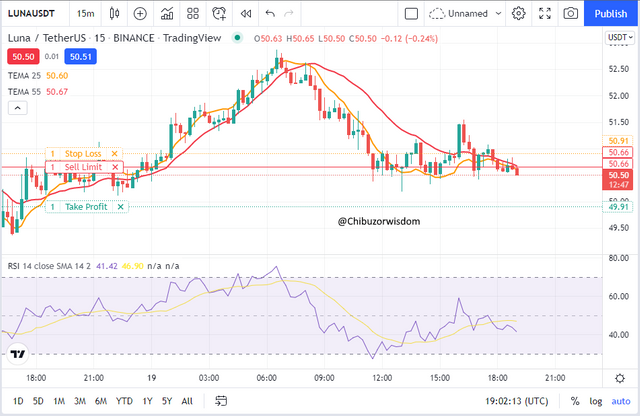The image size is (640, 416).
Task: Set date range to YTD
Action: [x=124, y=401]
